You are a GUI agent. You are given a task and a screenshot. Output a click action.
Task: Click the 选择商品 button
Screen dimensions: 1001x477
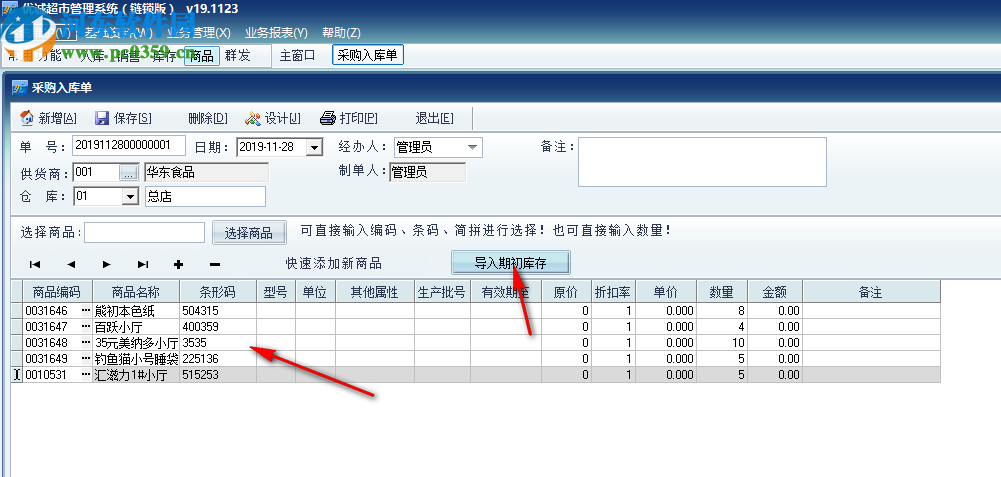pos(249,233)
